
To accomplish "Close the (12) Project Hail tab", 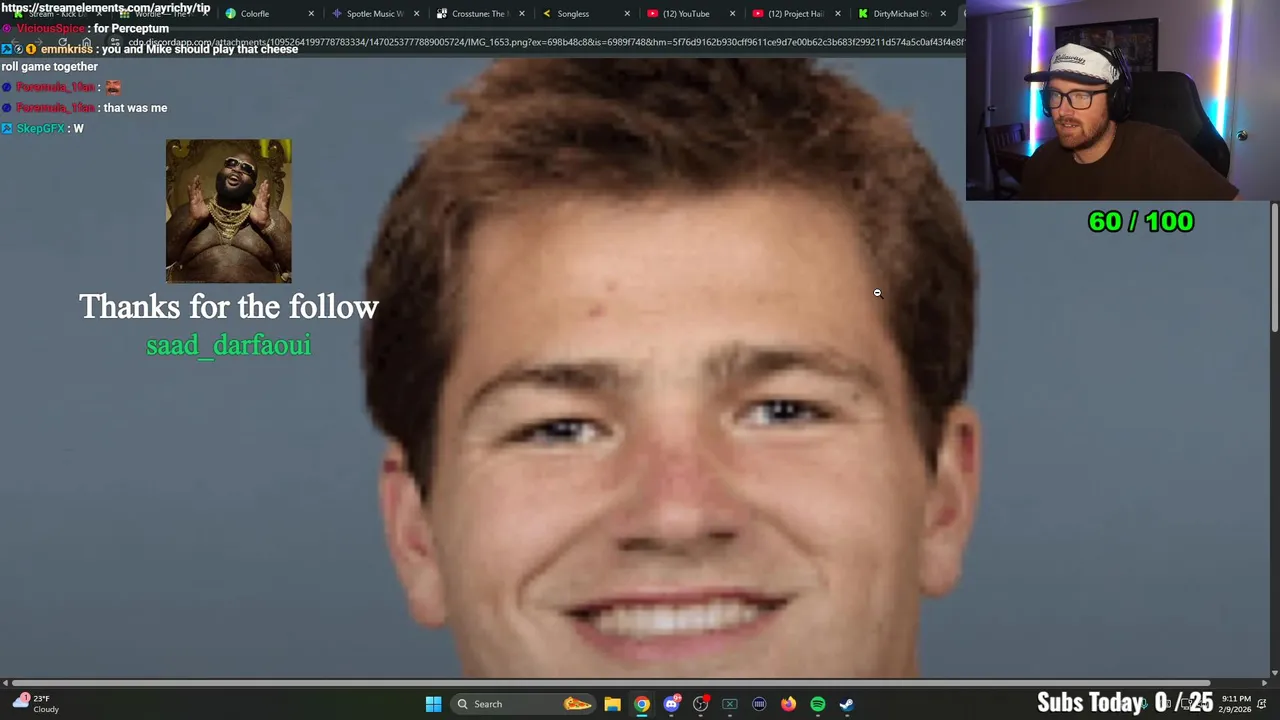I will click(x=837, y=14).
